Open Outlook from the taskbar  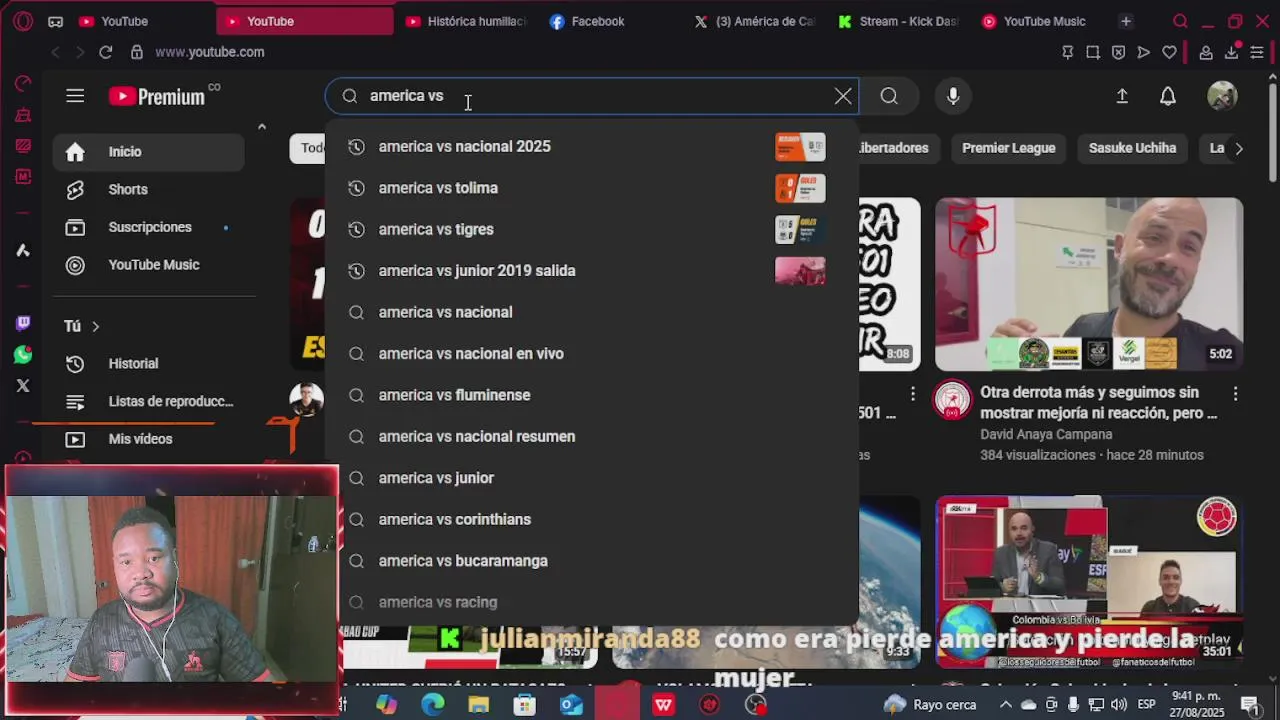tap(571, 705)
